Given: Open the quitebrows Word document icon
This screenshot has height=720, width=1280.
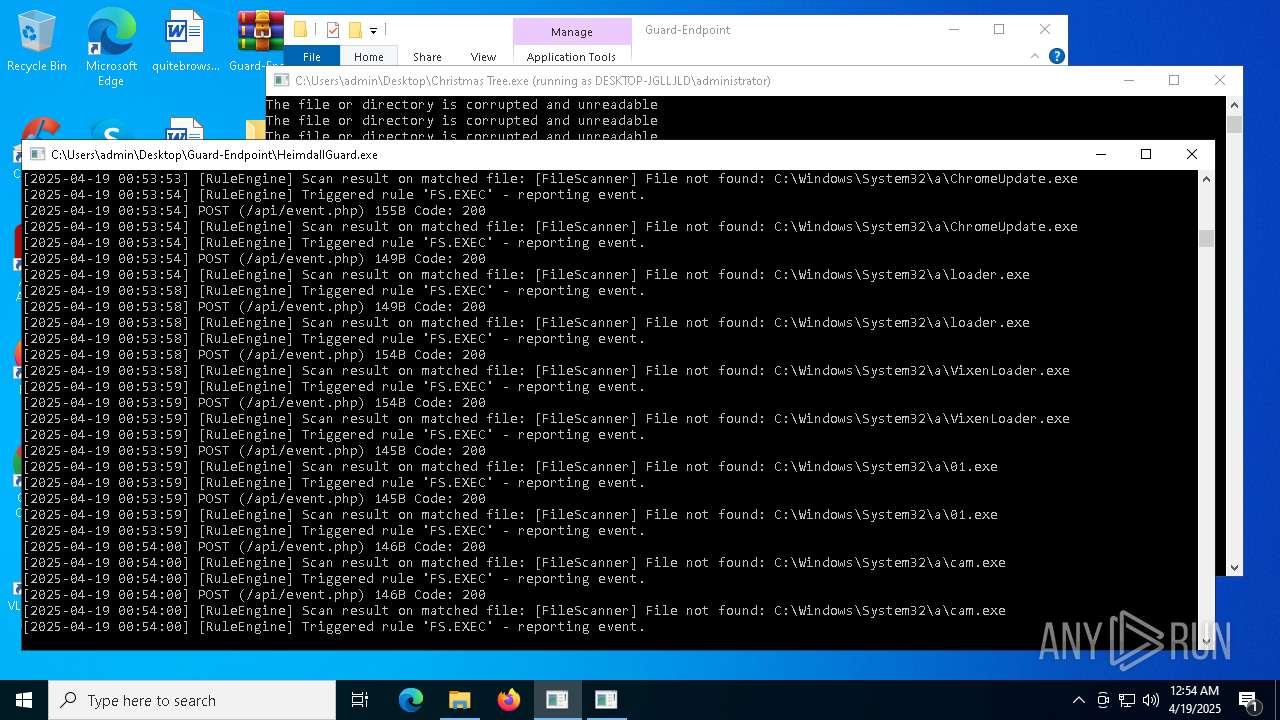Looking at the screenshot, I should (185, 42).
